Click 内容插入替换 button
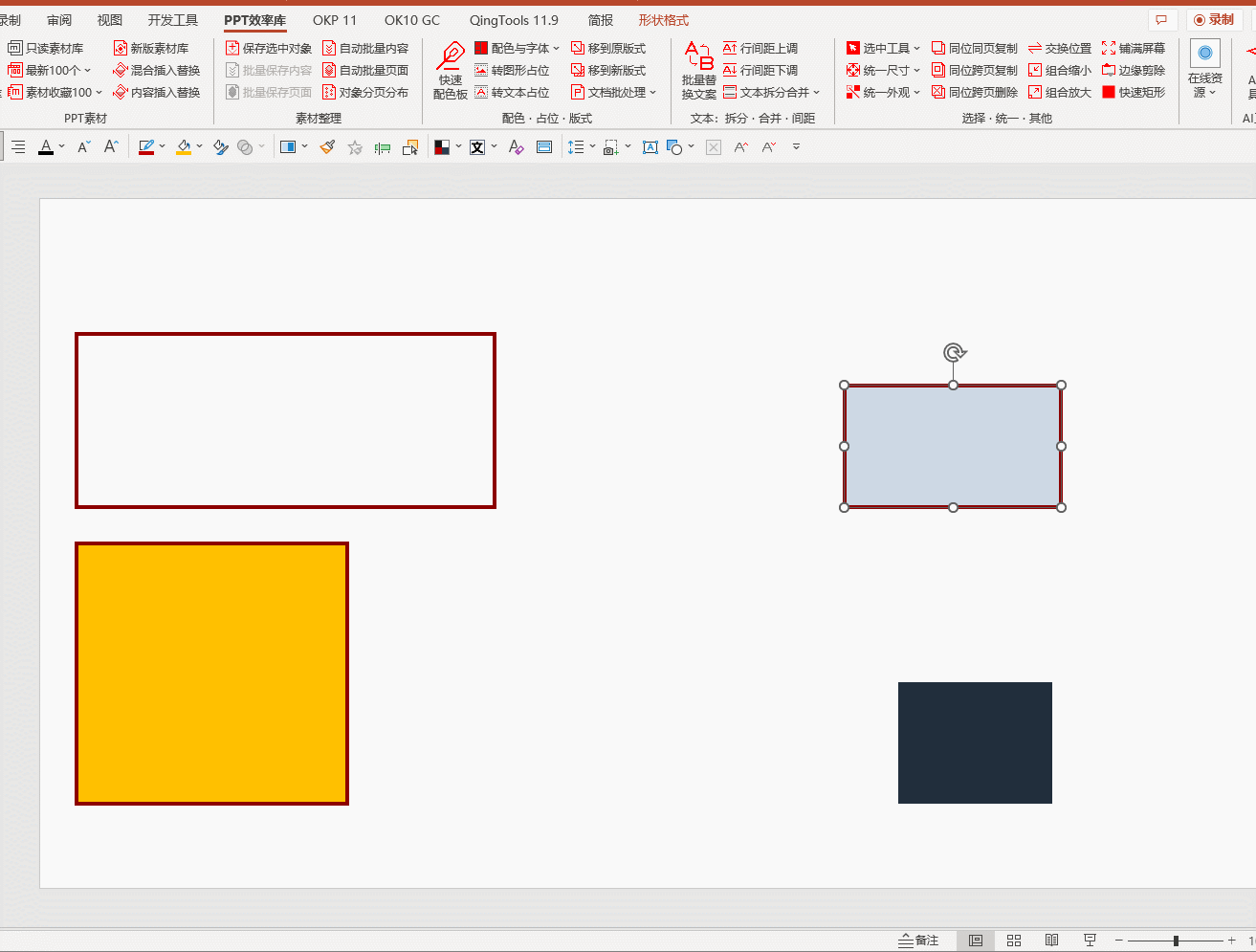The image size is (1256, 952). [x=156, y=92]
